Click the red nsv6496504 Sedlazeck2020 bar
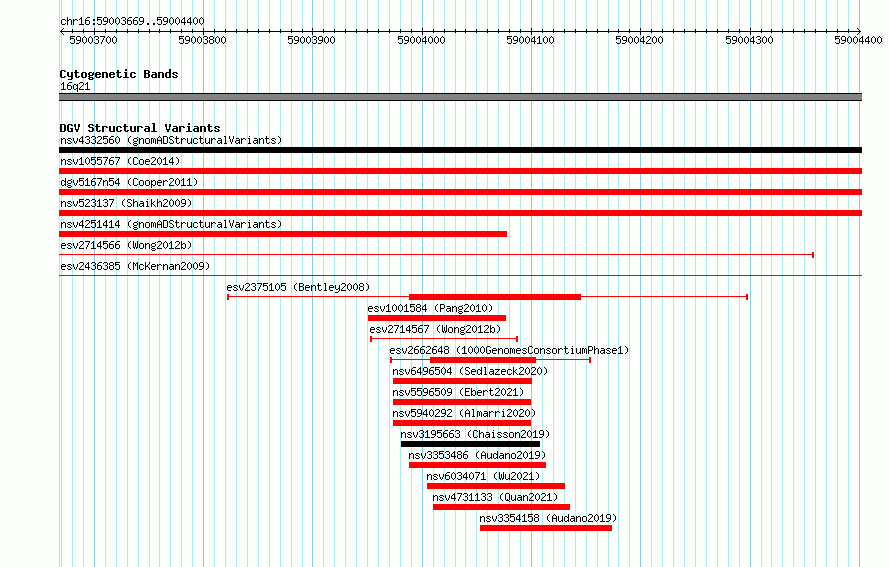 pyautogui.click(x=462, y=381)
